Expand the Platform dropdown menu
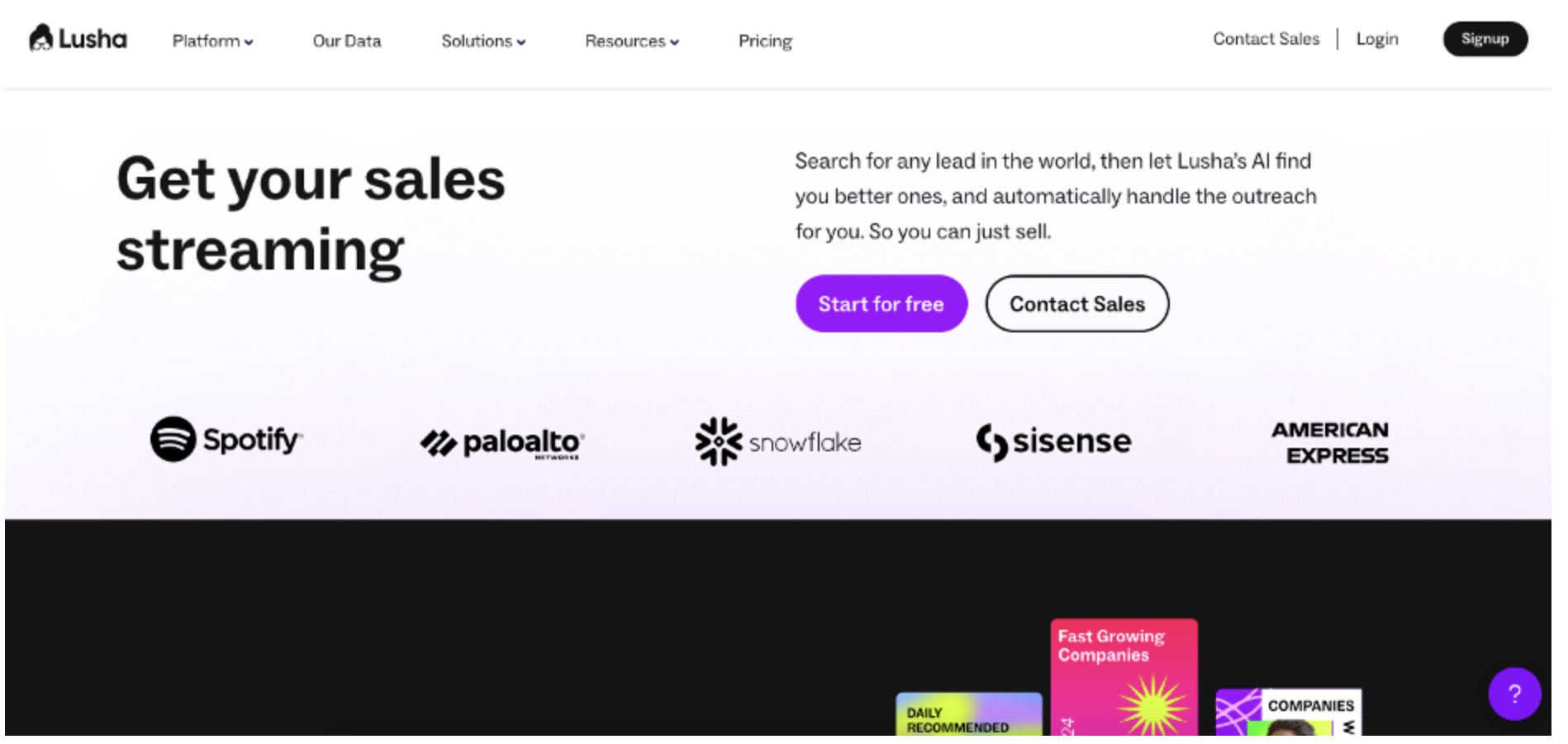The width and height of the screenshot is (1568, 744). pos(212,41)
